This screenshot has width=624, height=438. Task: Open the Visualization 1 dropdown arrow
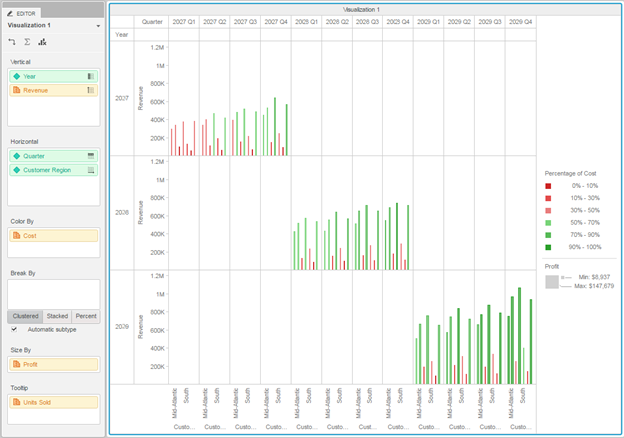point(98,25)
